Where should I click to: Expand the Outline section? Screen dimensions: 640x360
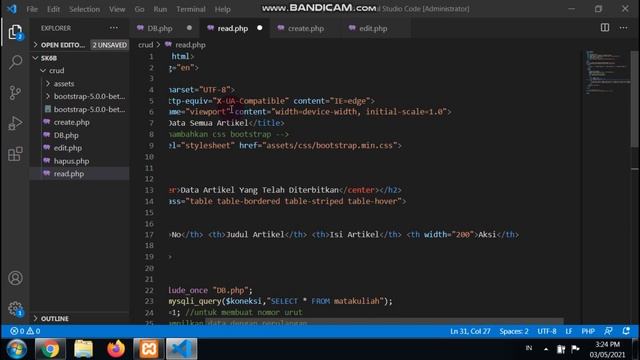click(80, 318)
